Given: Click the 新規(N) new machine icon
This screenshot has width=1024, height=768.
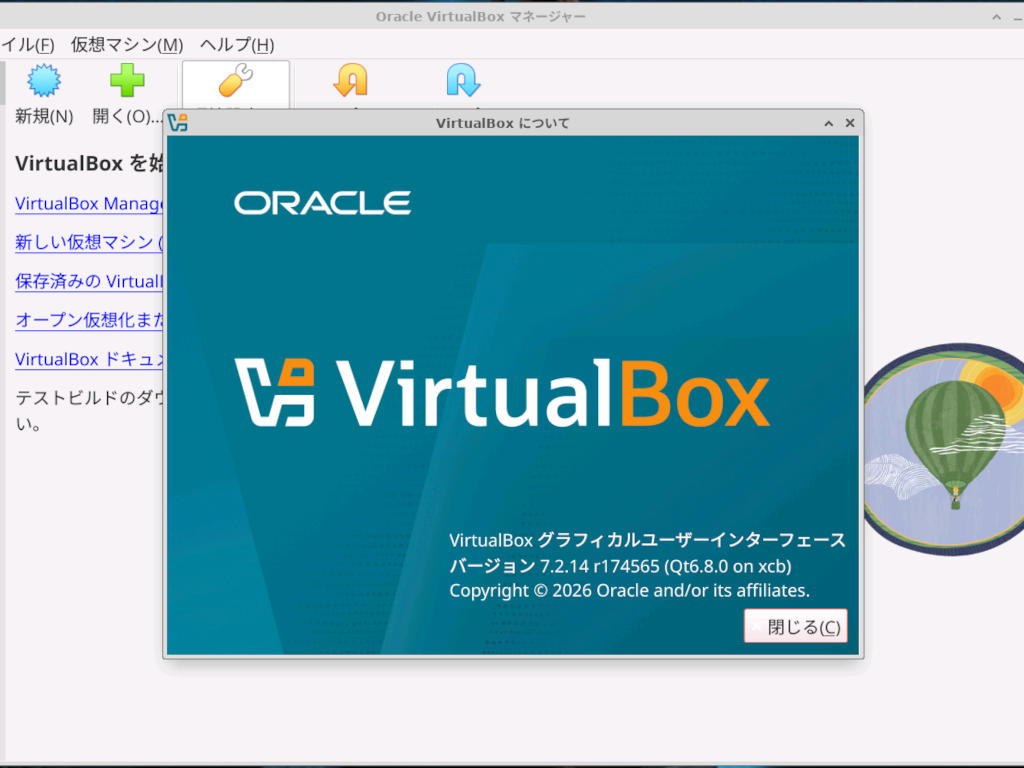Looking at the screenshot, I should point(44,80).
